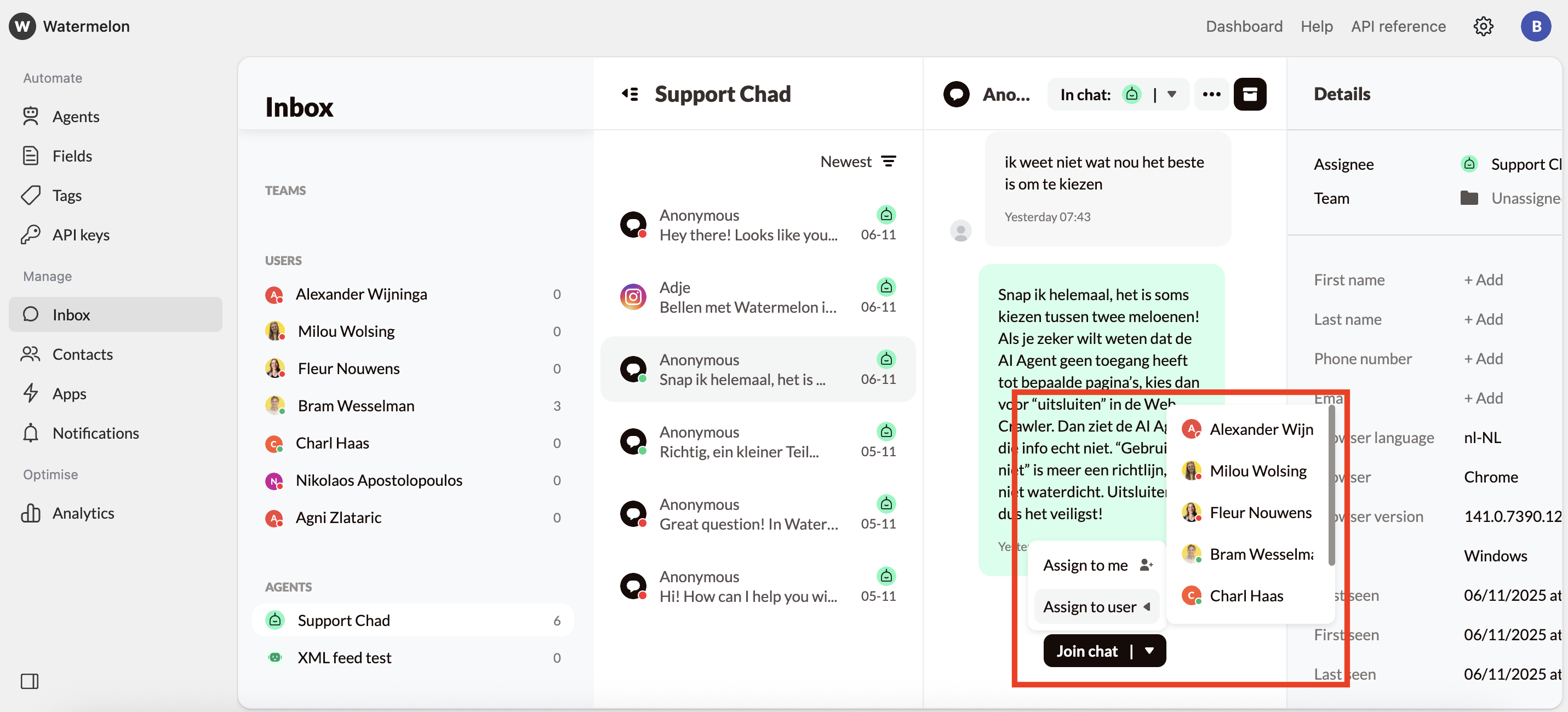Collapse the conversation list panel icon
The width and height of the screenshot is (1568, 712).
pyautogui.click(x=630, y=94)
